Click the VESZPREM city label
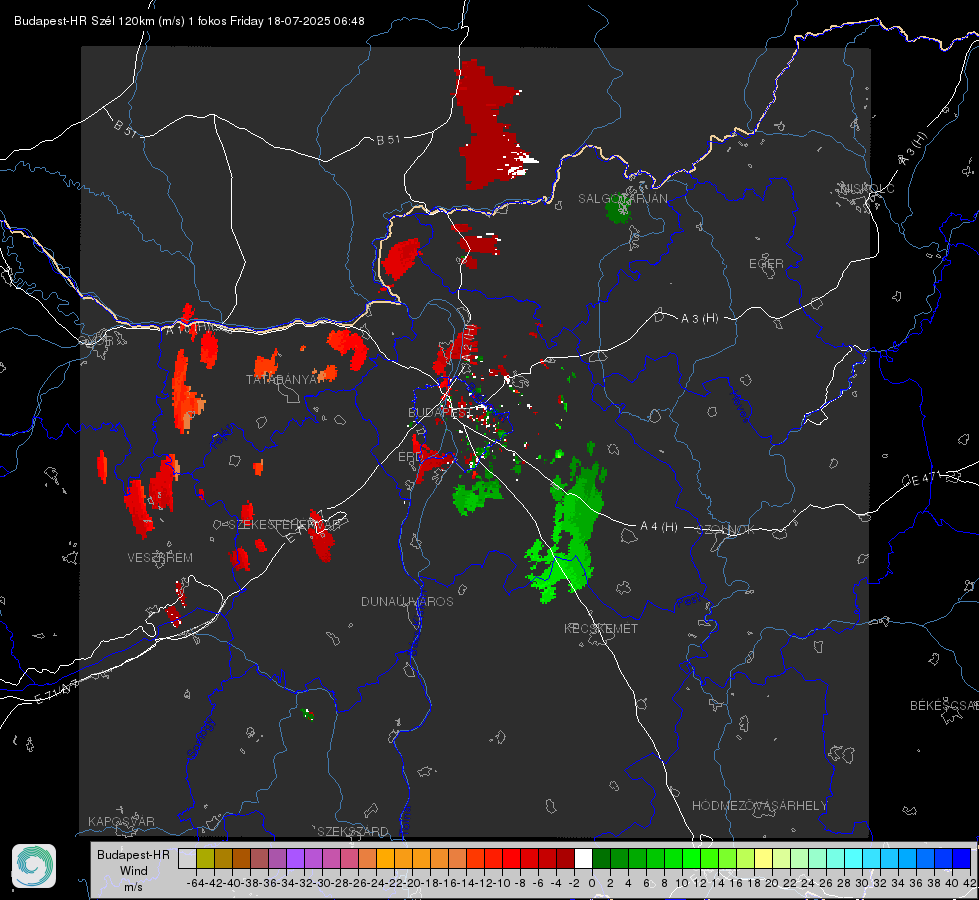Screen dimensions: 979x900 tap(160, 557)
